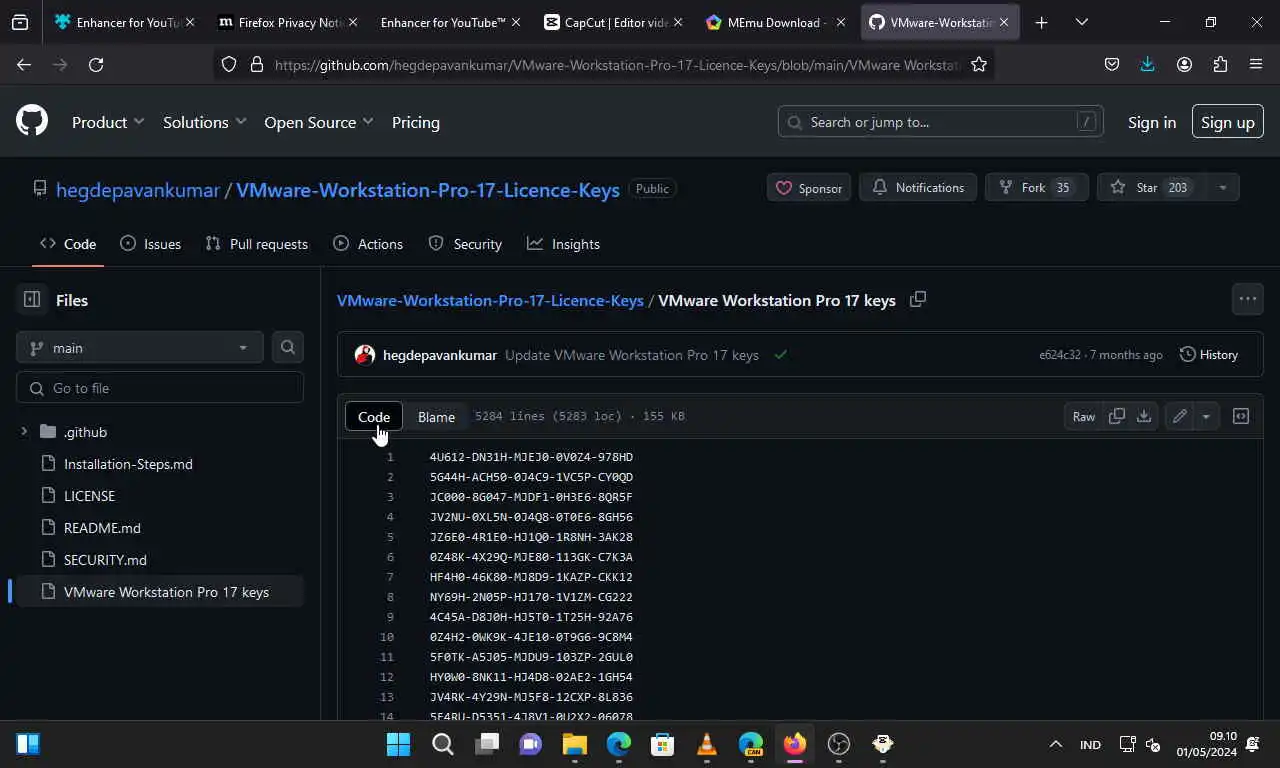Collapse the Files side panel icon
1280x768 pixels.
point(32,299)
